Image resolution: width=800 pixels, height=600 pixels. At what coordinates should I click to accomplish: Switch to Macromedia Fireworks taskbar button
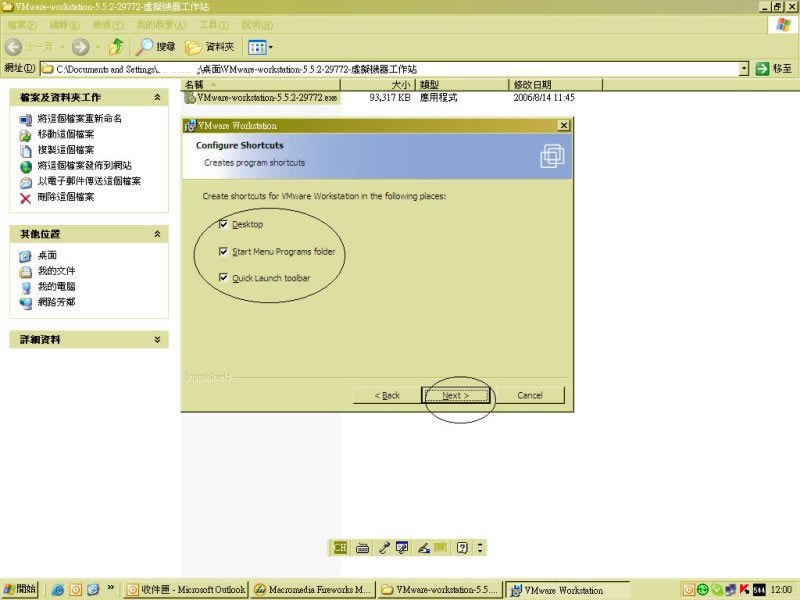pyautogui.click(x=314, y=590)
